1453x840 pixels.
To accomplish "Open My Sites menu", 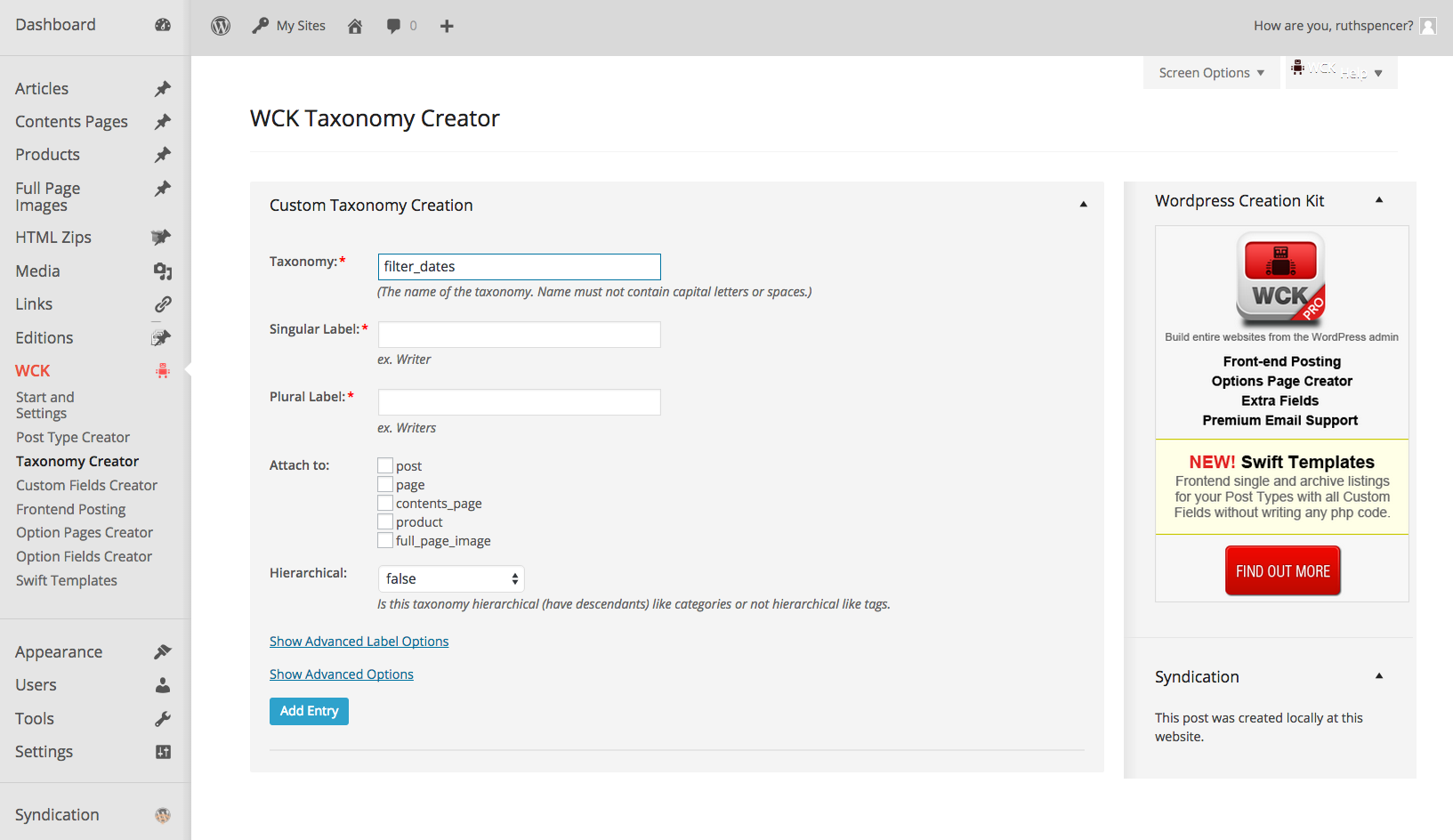I will click(x=301, y=26).
